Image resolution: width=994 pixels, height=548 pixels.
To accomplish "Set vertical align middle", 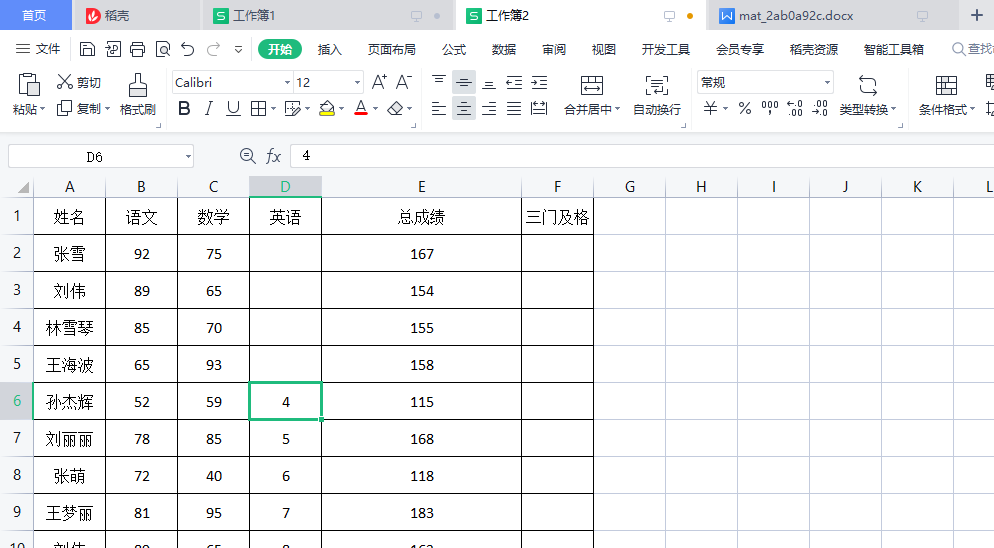I will point(463,82).
